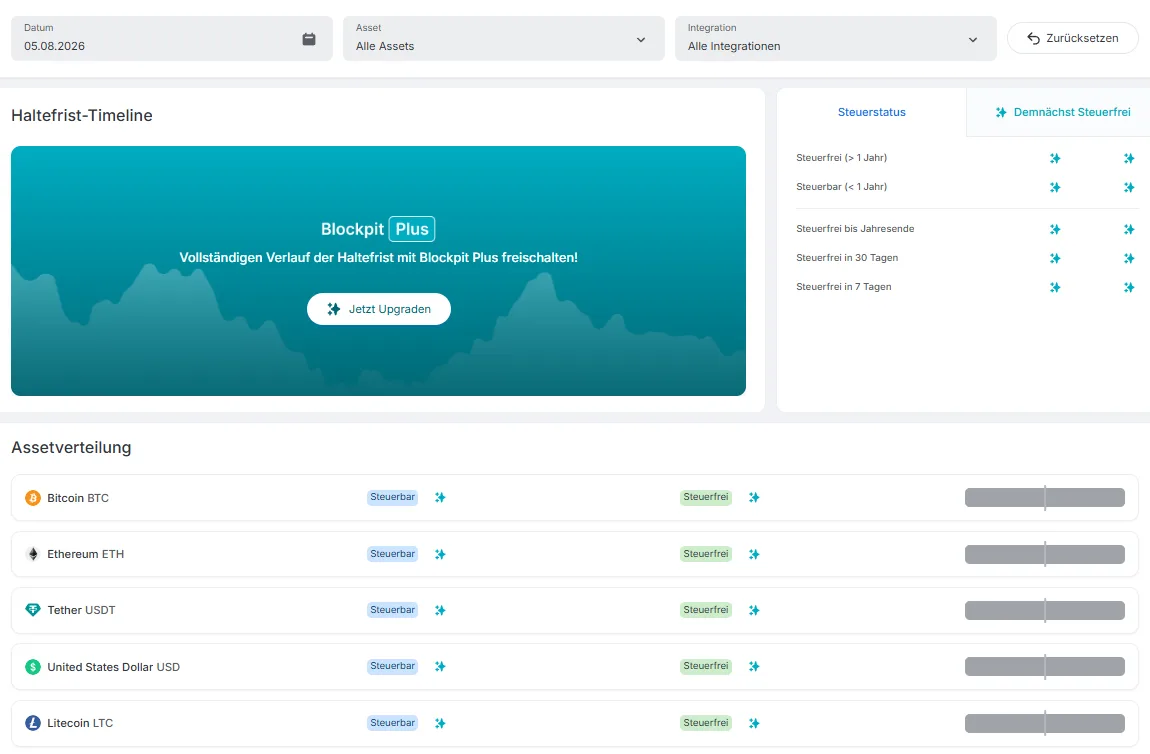Click the first sparkle in 'Steuerfrei in 7 Tagen' row
The image size is (1150, 754).
pos(1055,288)
